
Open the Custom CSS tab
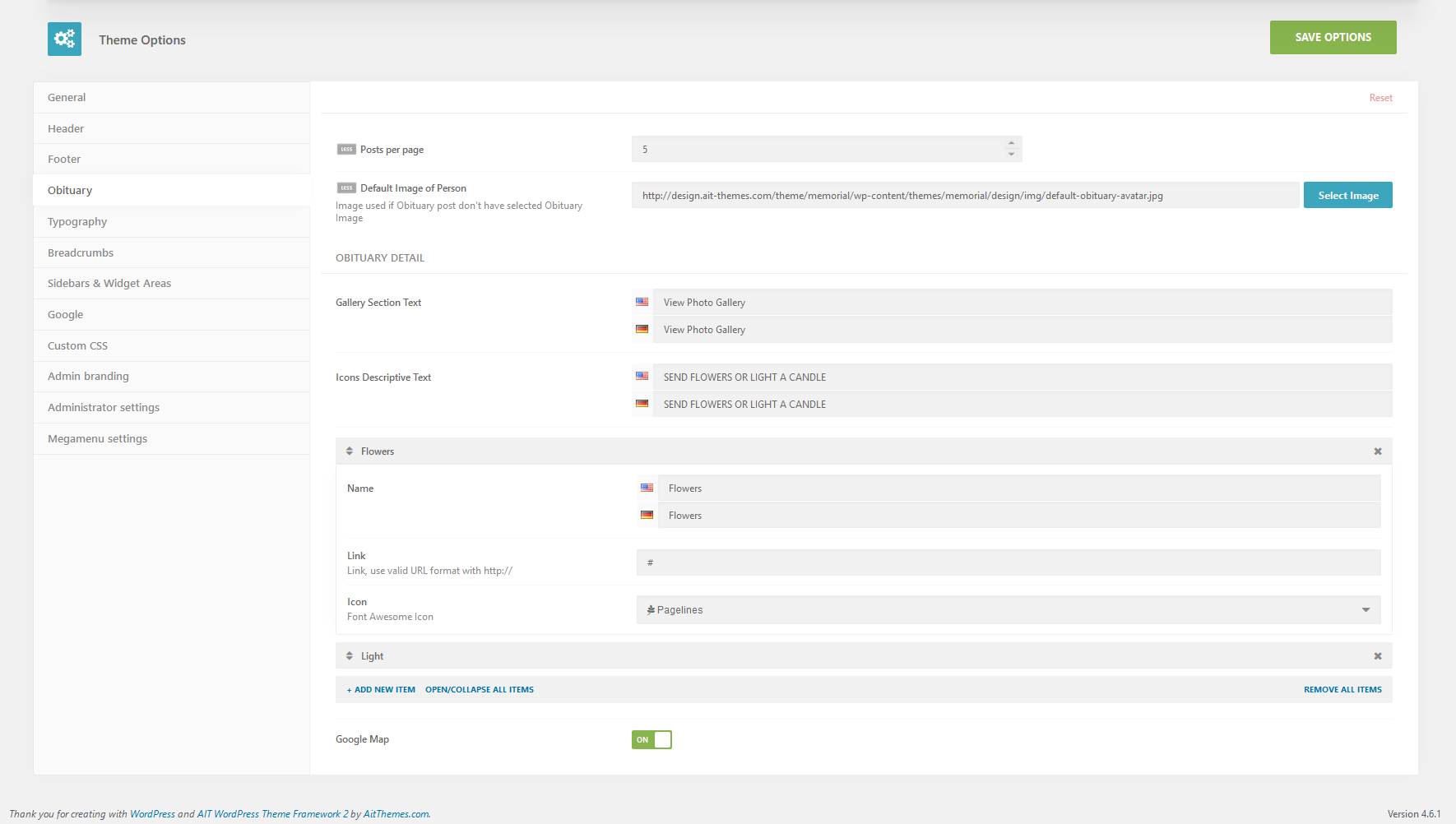(171, 345)
